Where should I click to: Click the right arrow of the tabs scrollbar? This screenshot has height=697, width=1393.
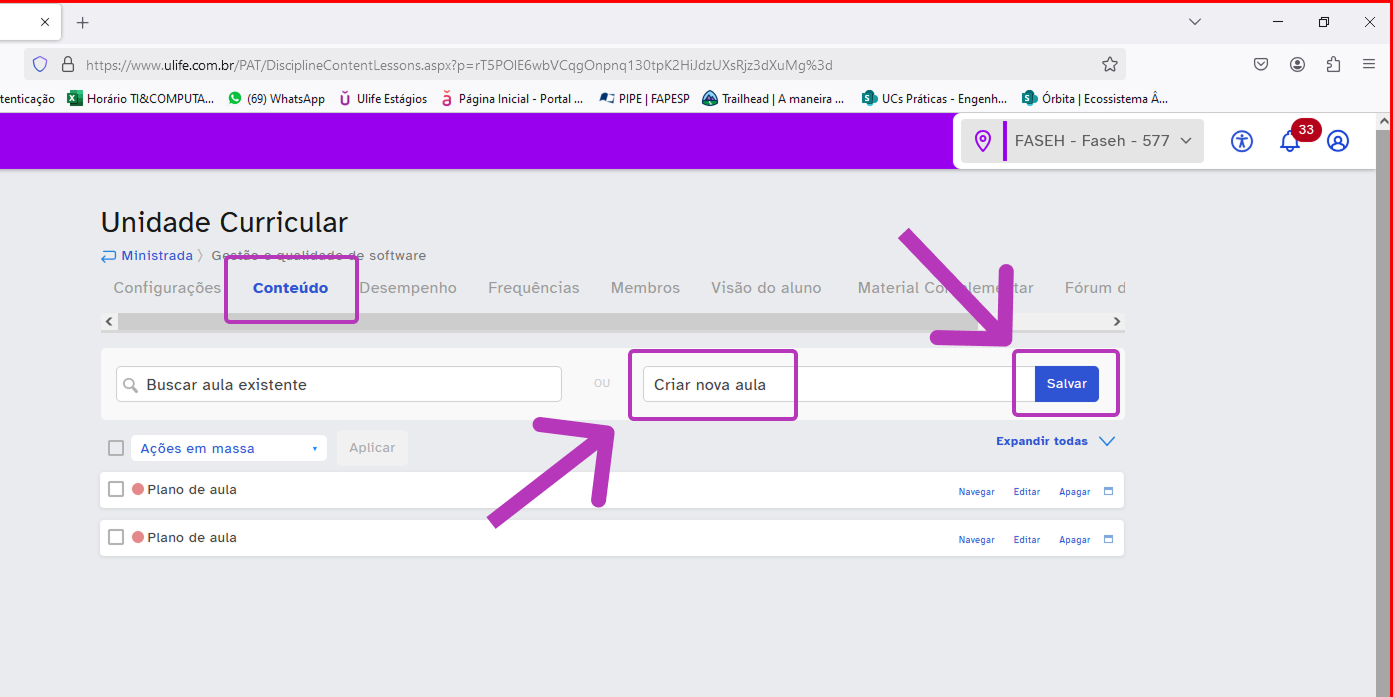click(x=1117, y=322)
